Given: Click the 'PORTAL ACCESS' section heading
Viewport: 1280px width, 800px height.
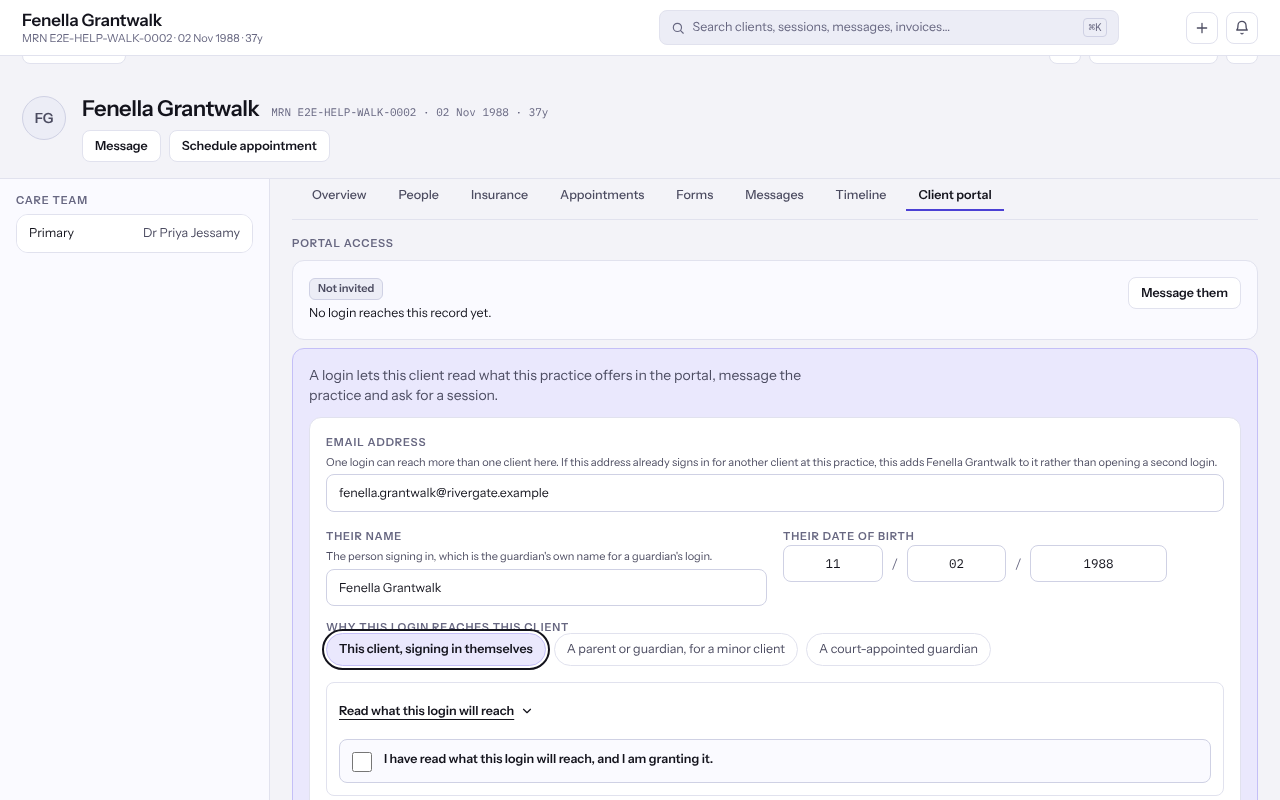Looking at the screenshot, I should click(342, 243).
